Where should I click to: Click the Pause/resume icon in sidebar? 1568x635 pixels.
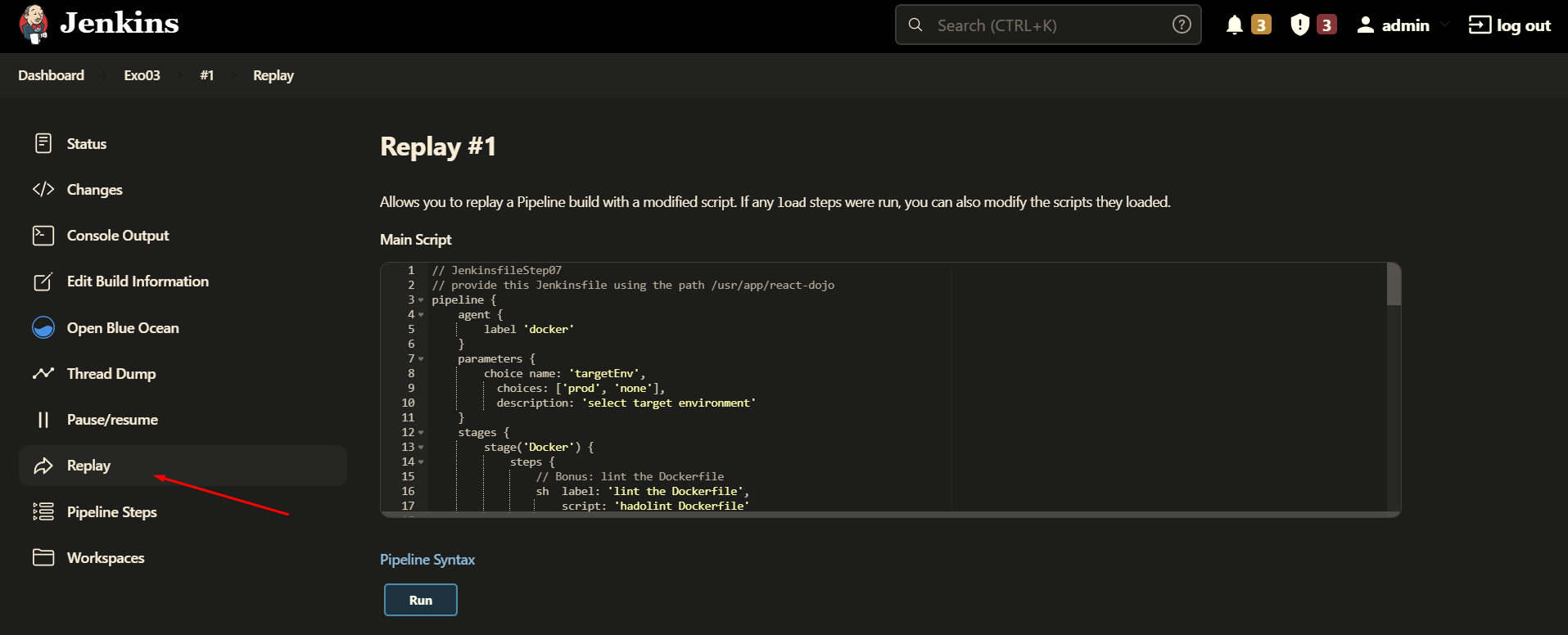click(43, 420)
